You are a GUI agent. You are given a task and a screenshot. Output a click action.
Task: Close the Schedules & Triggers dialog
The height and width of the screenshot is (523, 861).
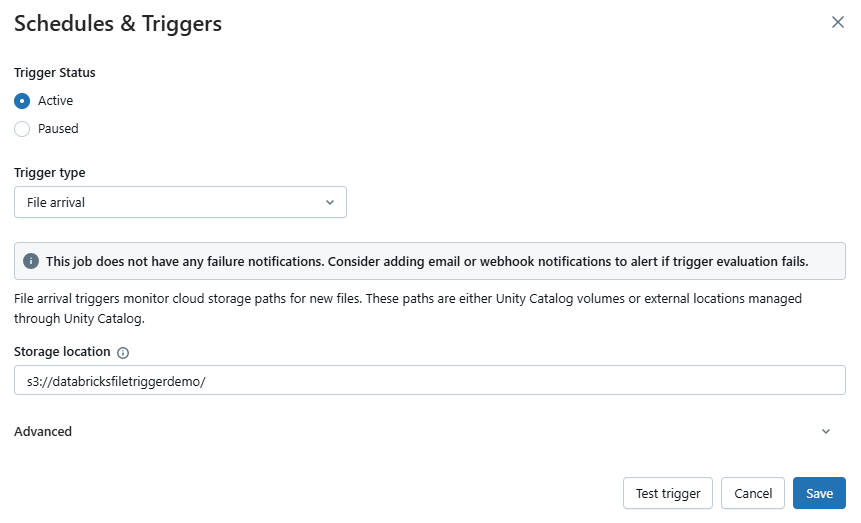tap(837, 23)
